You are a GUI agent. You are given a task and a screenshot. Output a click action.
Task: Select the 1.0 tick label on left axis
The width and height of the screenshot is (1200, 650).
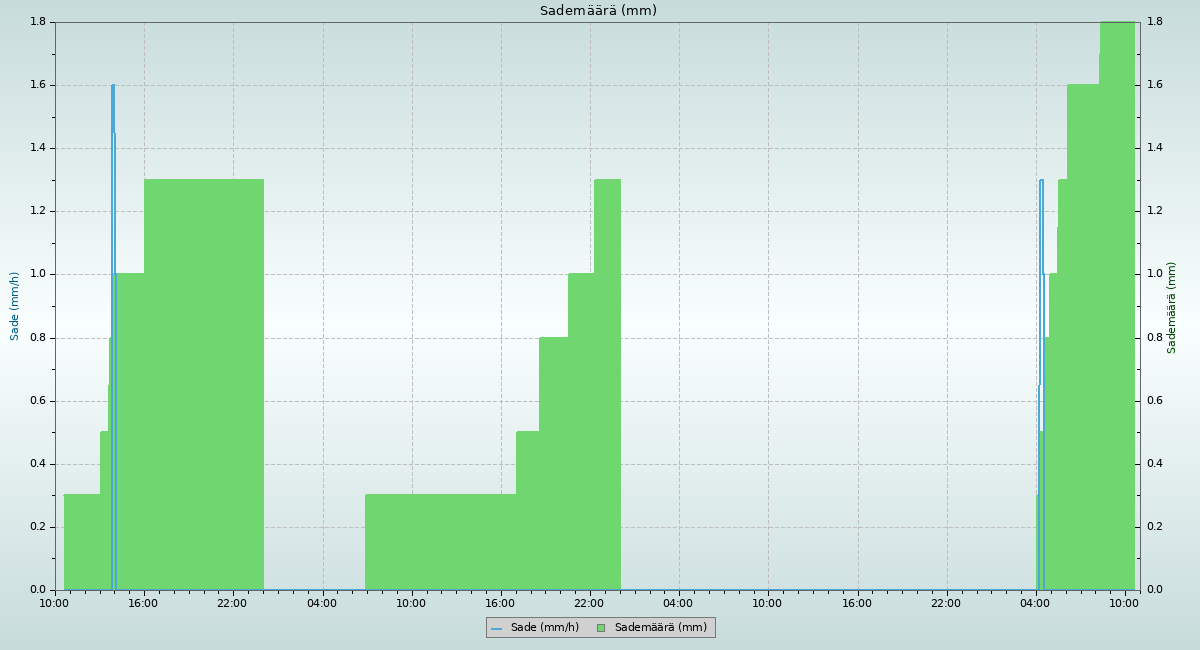(37, 274)
